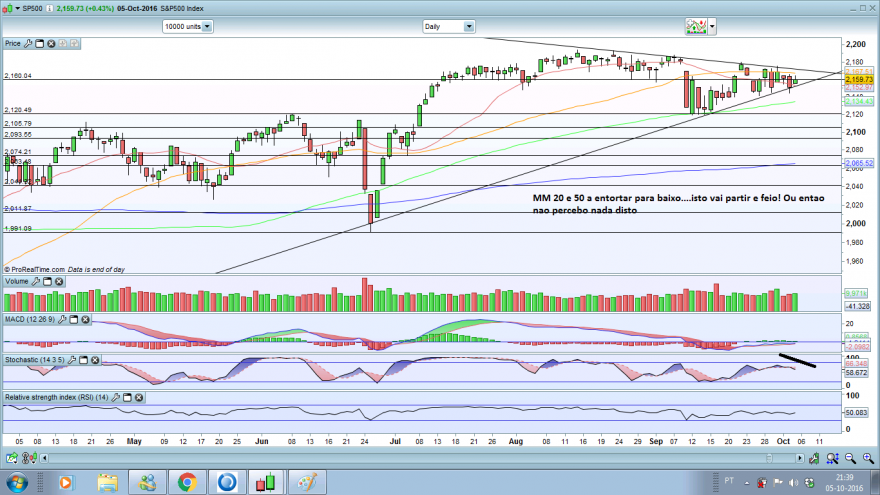Zoom out the chart with the minus magnifier
Screen dimensions: 880x495
pos(850,459)
